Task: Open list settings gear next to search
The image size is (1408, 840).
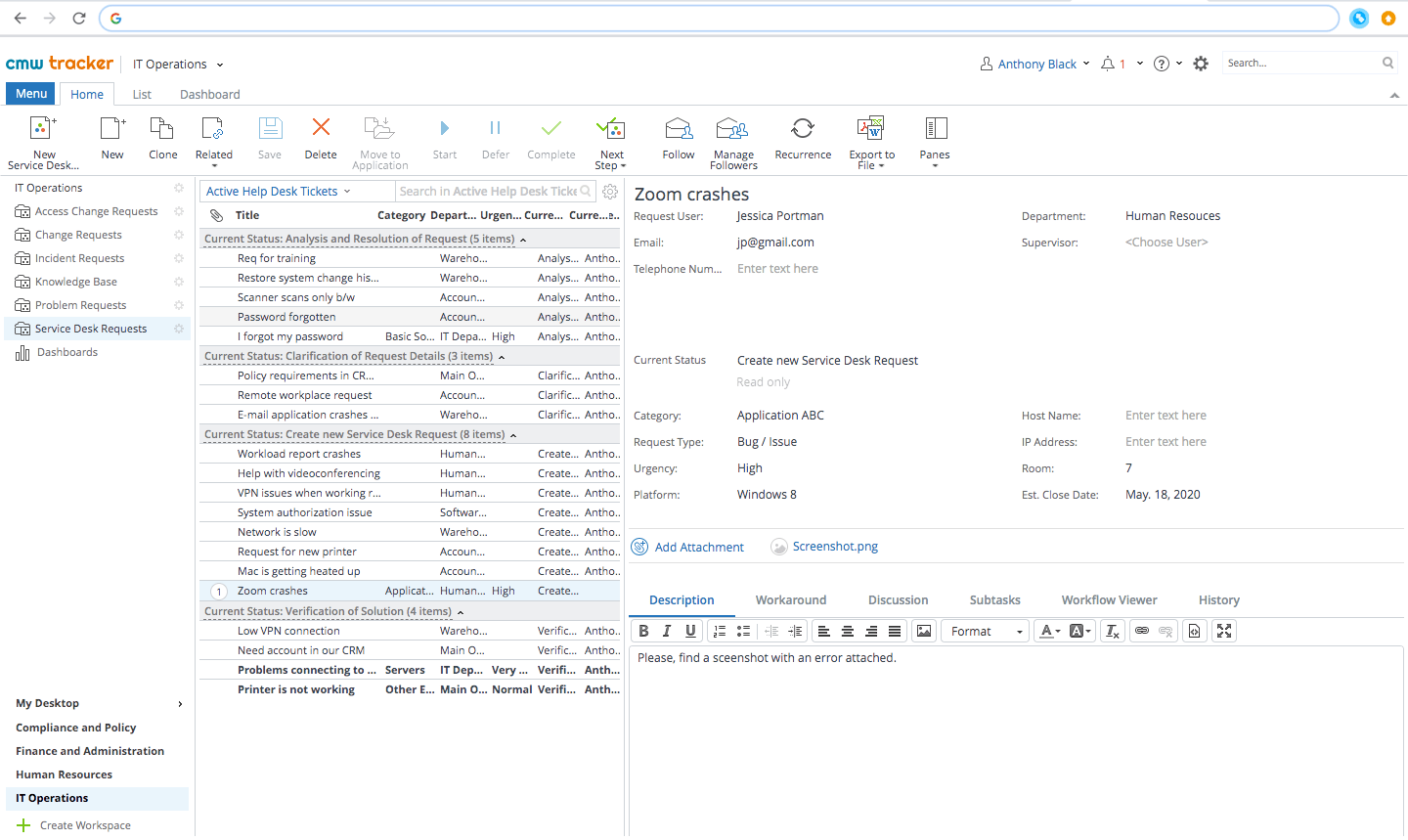Action: (610, 192)
